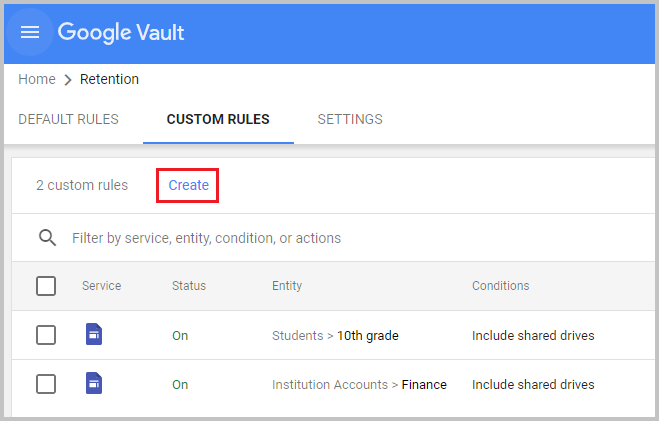Check the Institution Accounts Finance rule checkbox

pyautogui.click(x=46, y=384)
